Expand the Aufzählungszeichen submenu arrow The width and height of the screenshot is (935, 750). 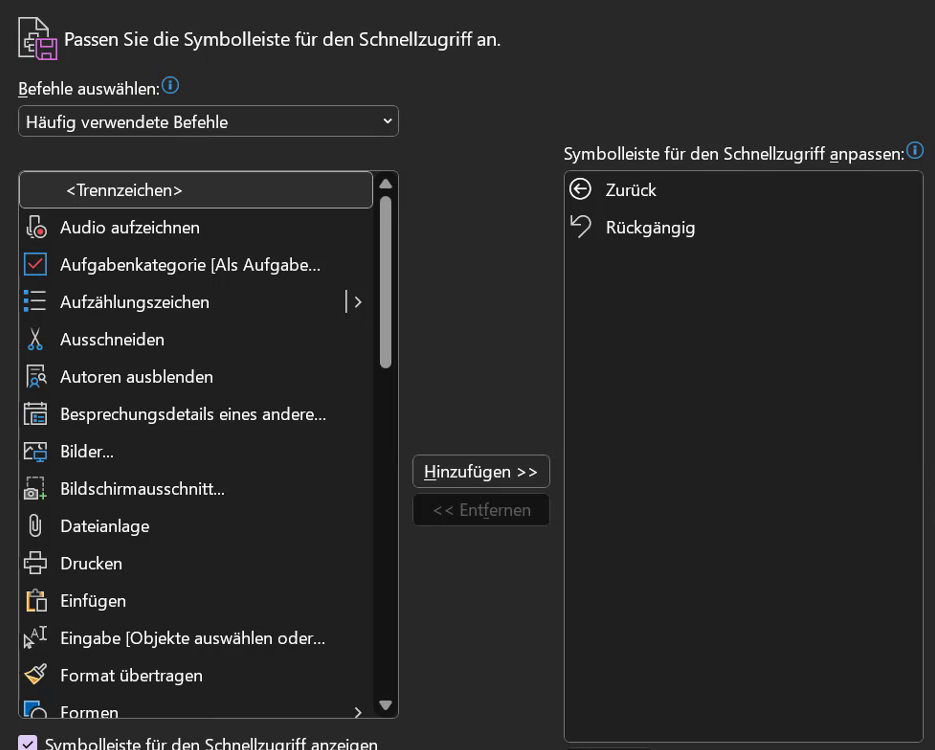(357, 302)
